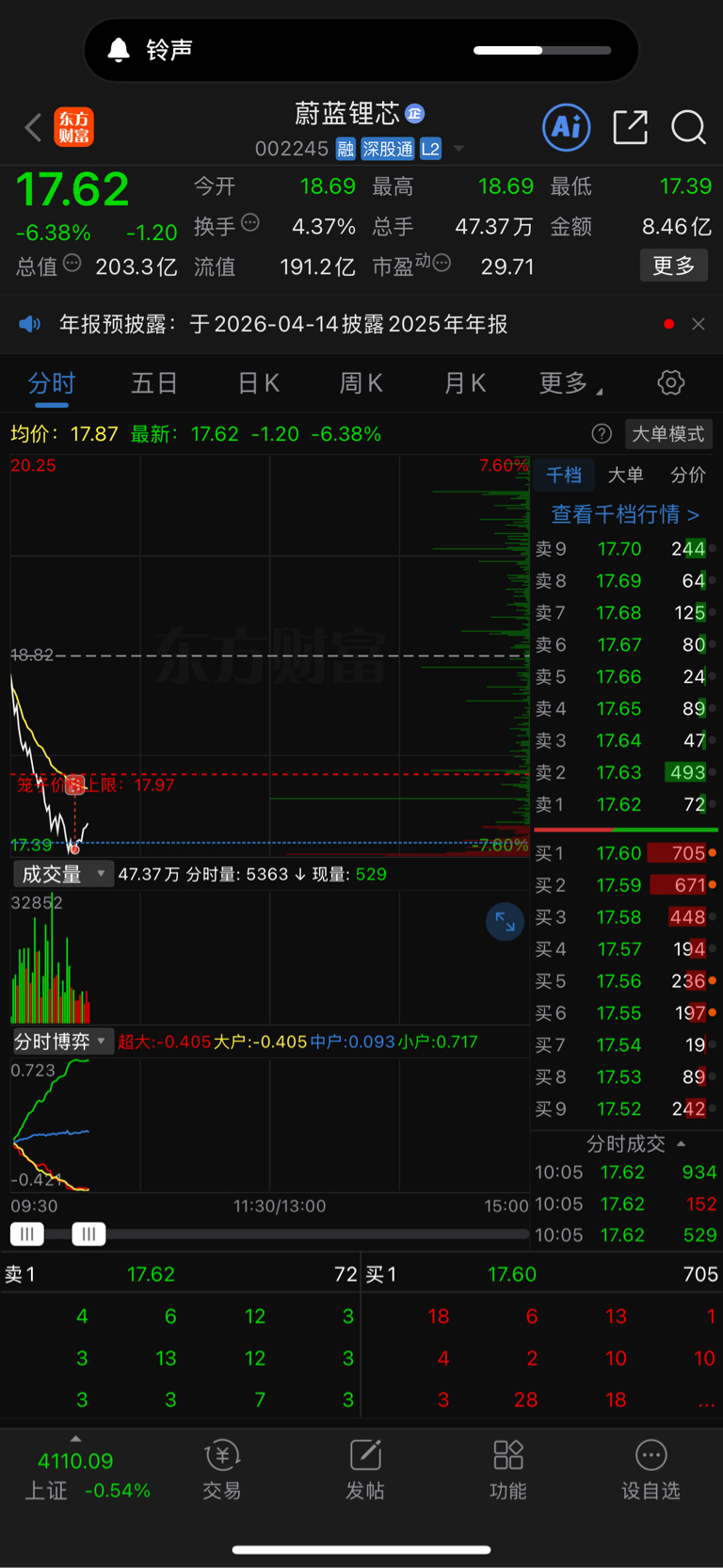Dismiss the 年报预披露 notice banner
The width and height of the screenshot is (723, 1568).
pos(698,324)
